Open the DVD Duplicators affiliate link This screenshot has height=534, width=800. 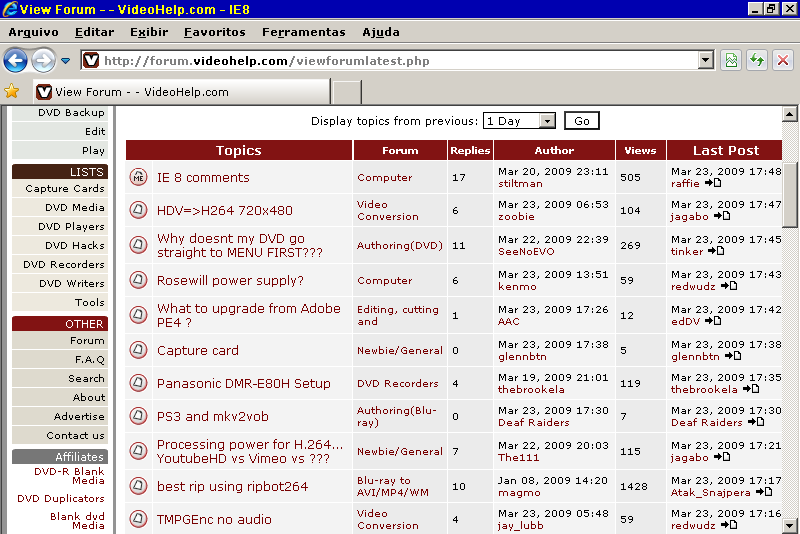pos(61,498)
